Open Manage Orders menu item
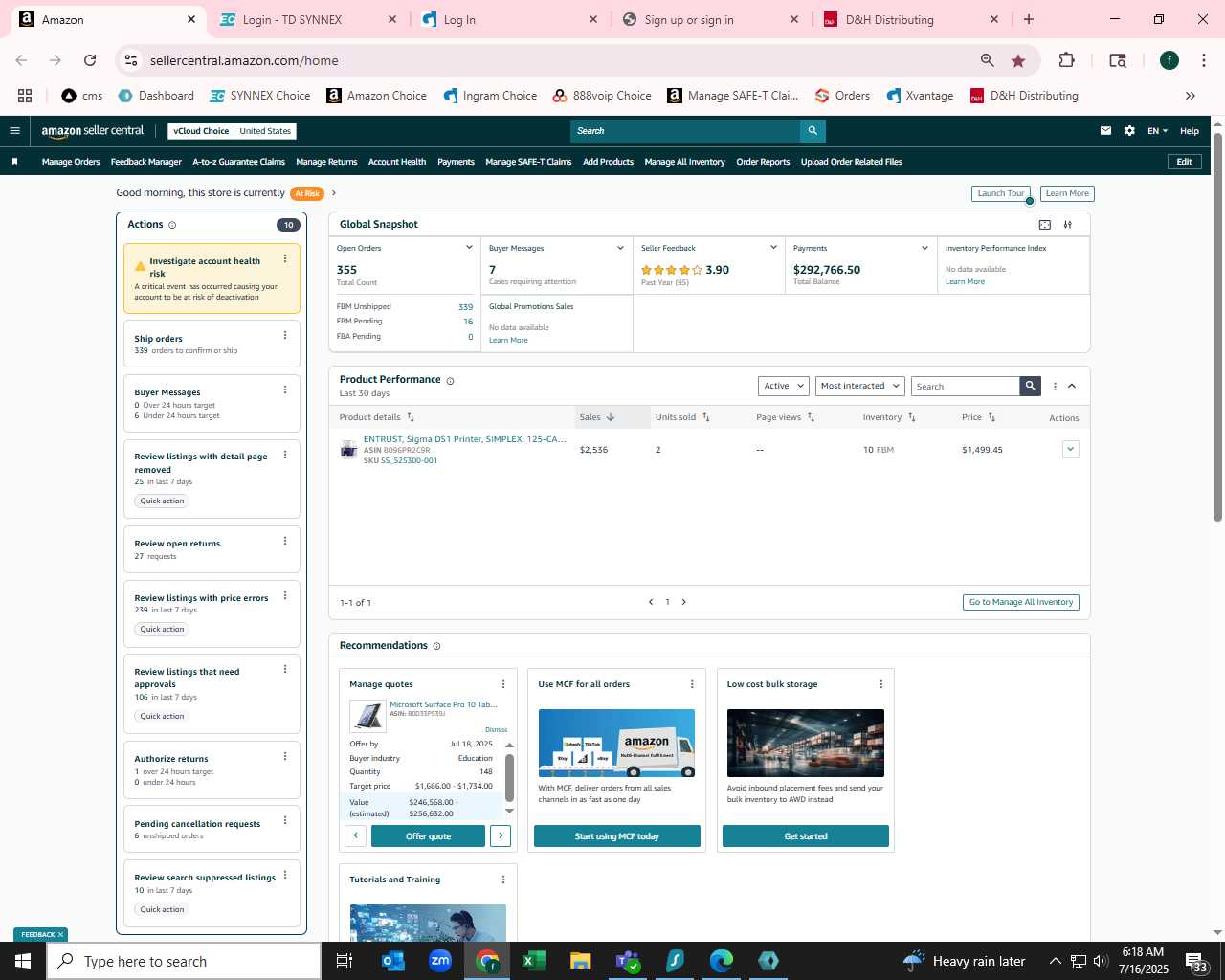1225x980 pixels. pyautogui.click(x=71, y=162)
